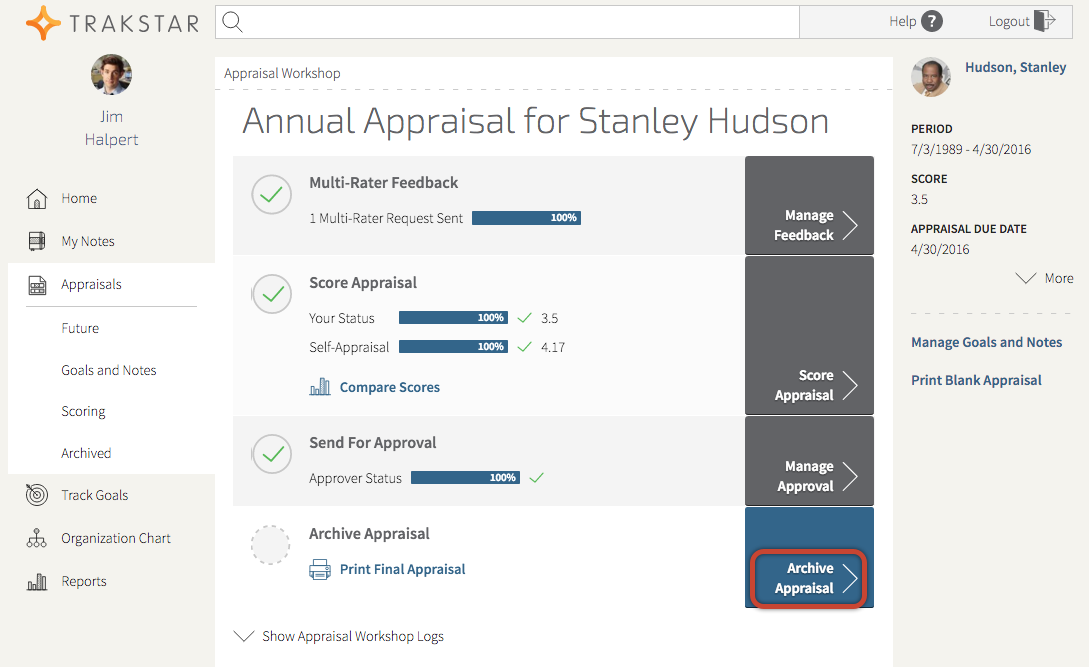Click the Organization Chart icon
Image resolution: width=1089 pixels, height=667 pixels.
37,537
